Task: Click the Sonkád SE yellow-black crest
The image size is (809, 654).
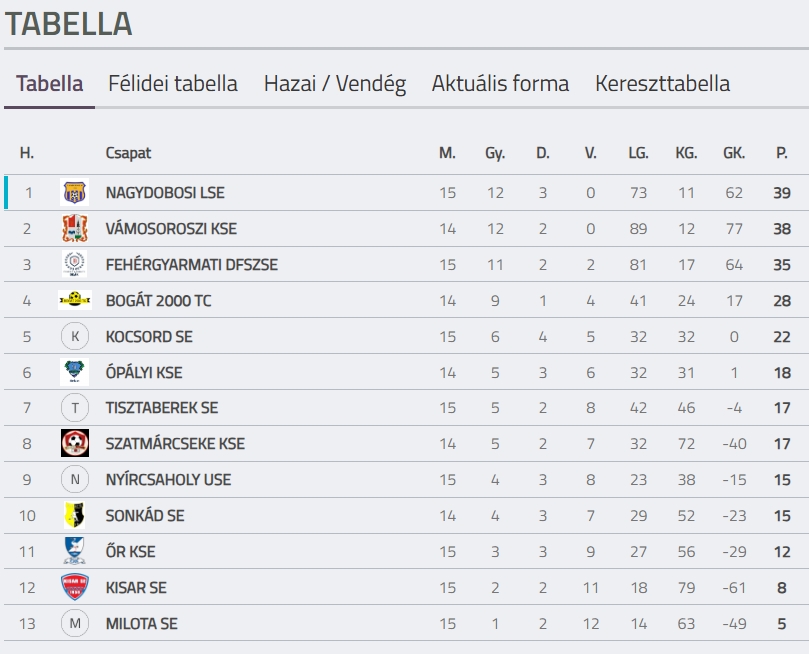Action: pyautogui.click(x=75, y=515)
